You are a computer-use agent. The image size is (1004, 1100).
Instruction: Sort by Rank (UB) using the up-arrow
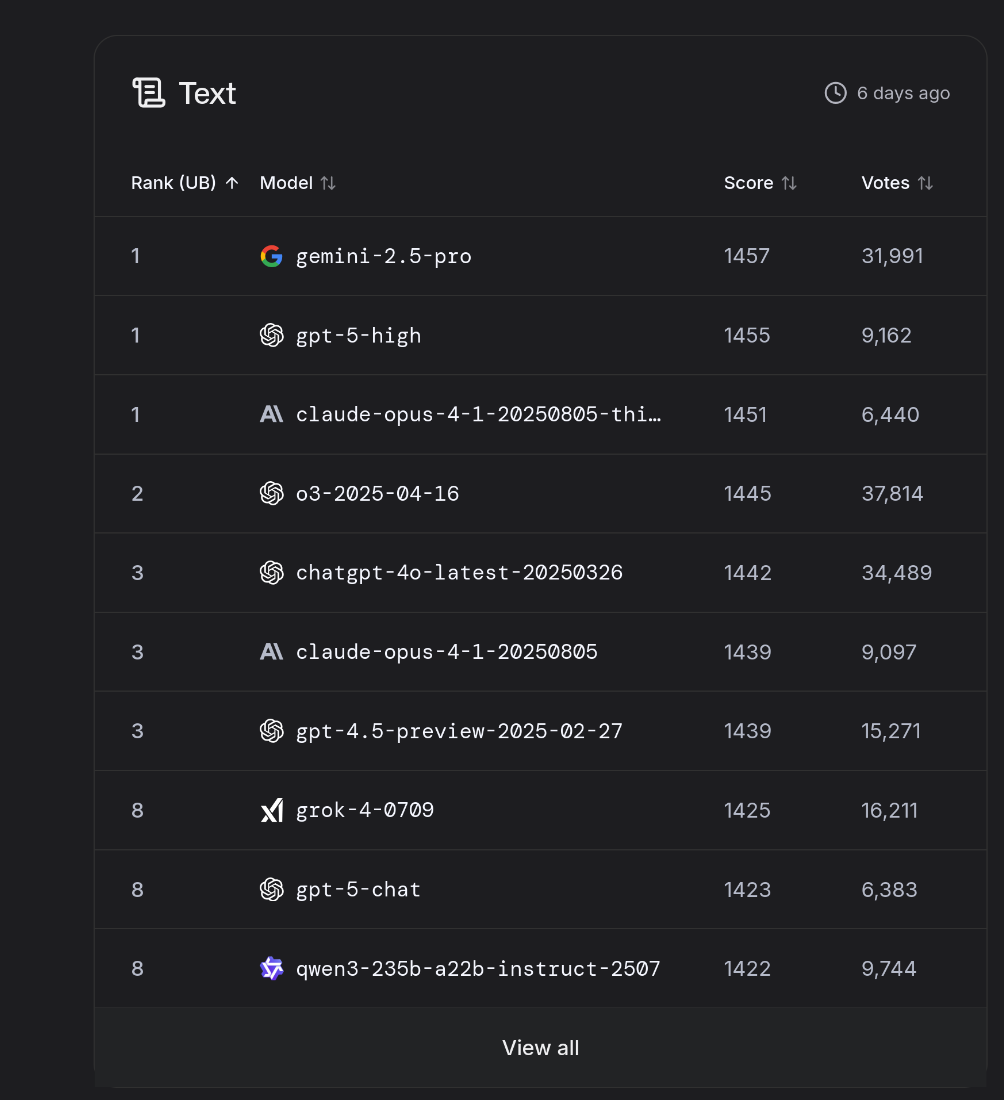coord(232,183)
